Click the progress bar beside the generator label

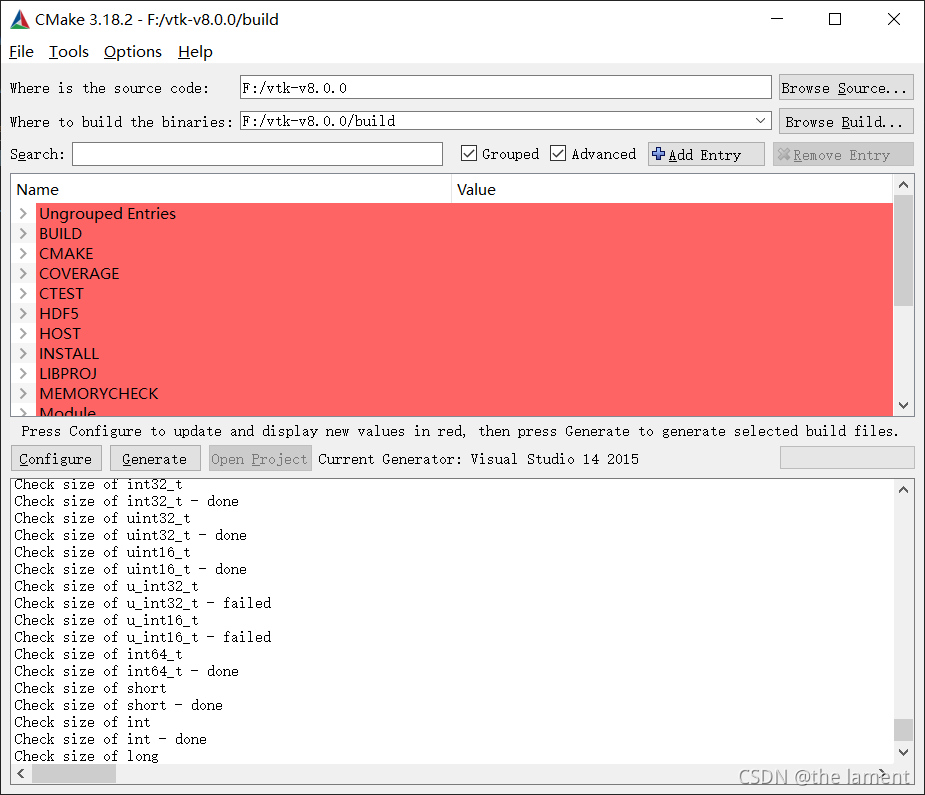point(847,458)
